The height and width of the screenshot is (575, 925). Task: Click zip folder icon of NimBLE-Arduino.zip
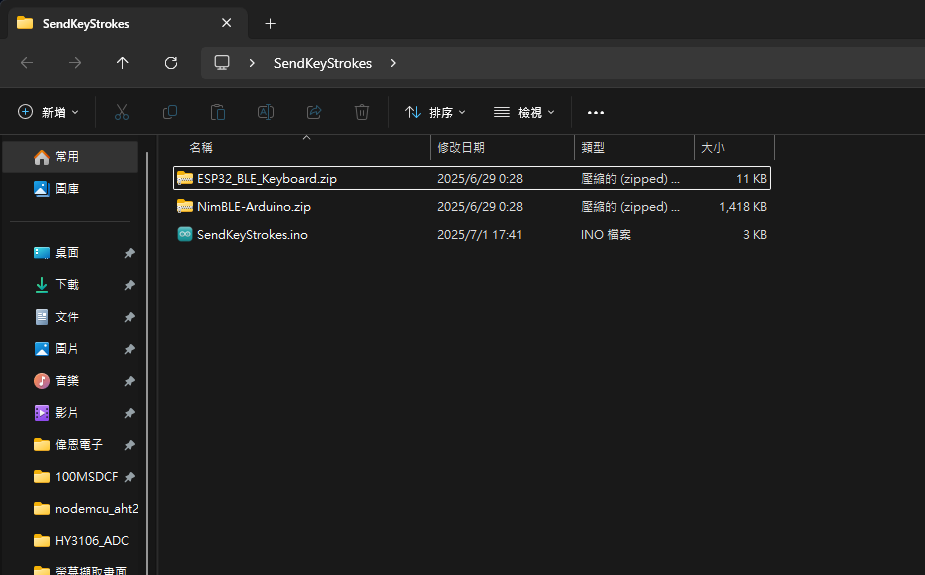click(x=185, y=206)
